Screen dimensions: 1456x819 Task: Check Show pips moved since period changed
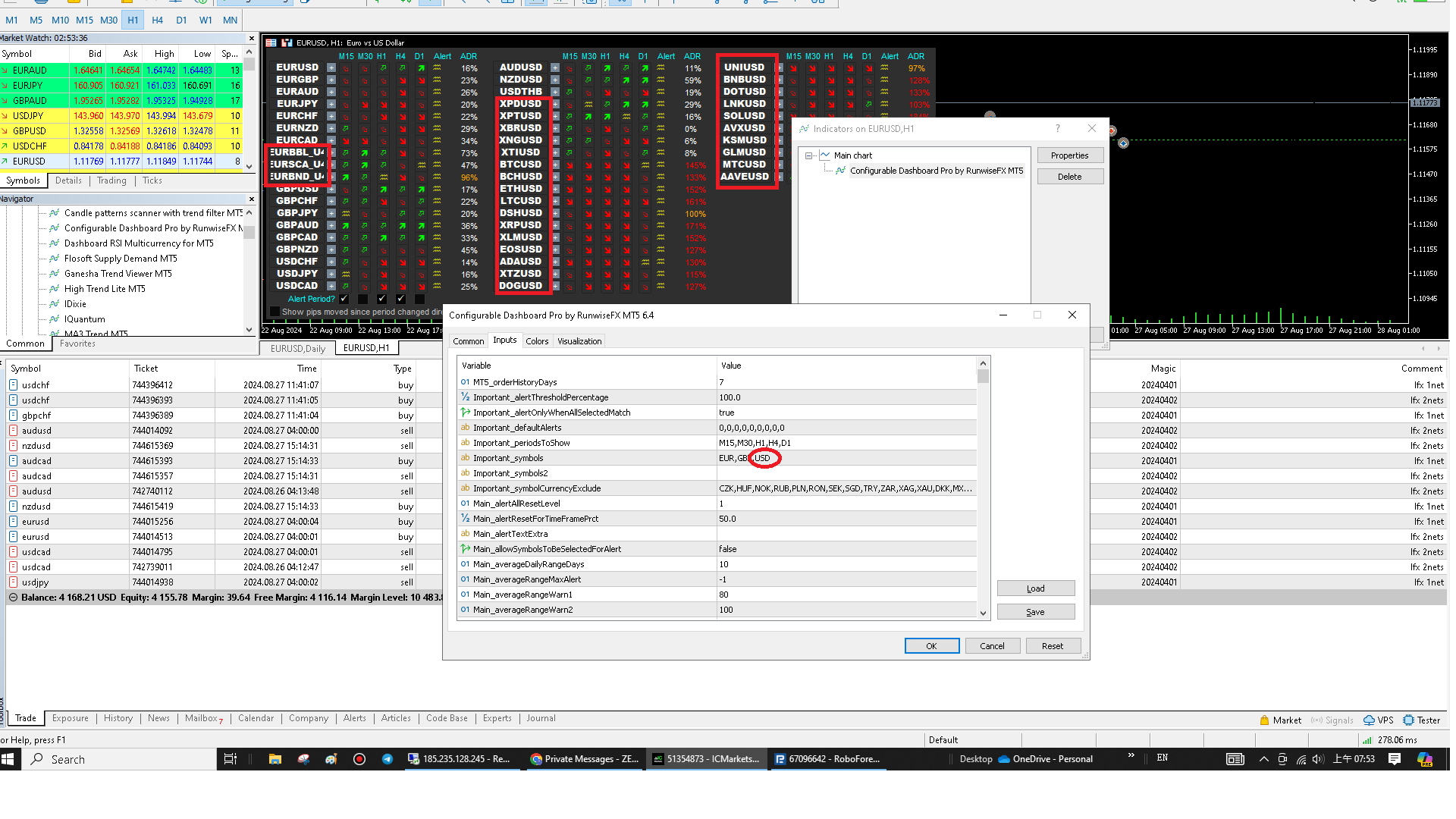point(275,312)
